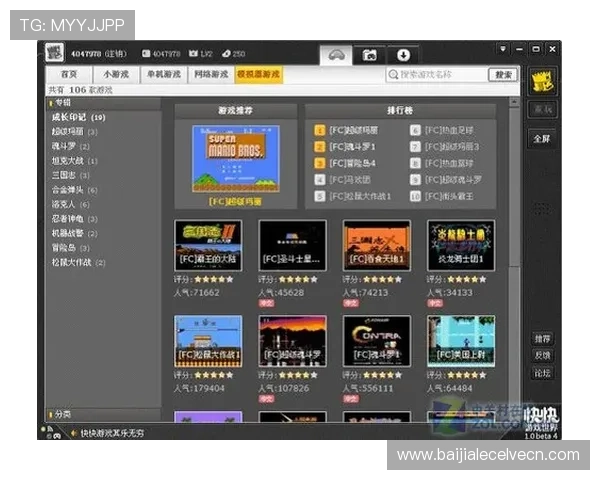Open the [FC]吞食天地1 orange game thumbnail
The image size is (600, 480).
(377, 245)
